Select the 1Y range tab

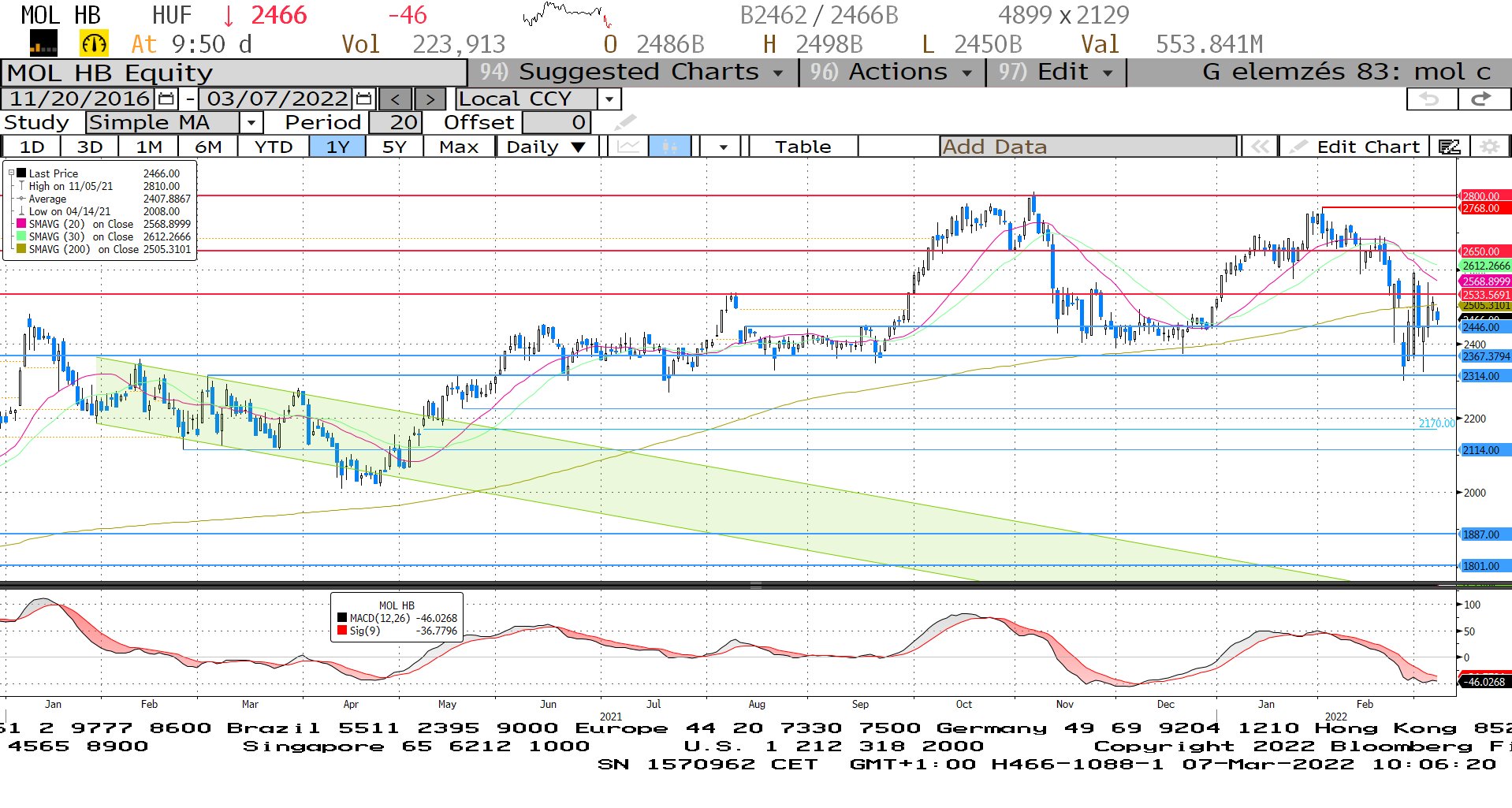pyautogui.click(x=337, y=147)
